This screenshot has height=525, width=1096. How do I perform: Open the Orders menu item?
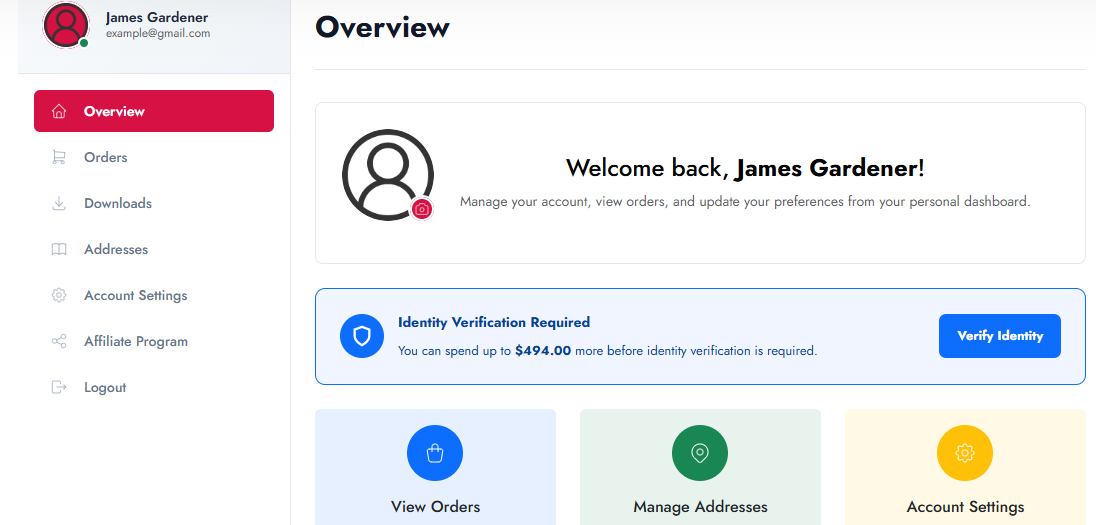pyautogui.click(x=106, y=157)
